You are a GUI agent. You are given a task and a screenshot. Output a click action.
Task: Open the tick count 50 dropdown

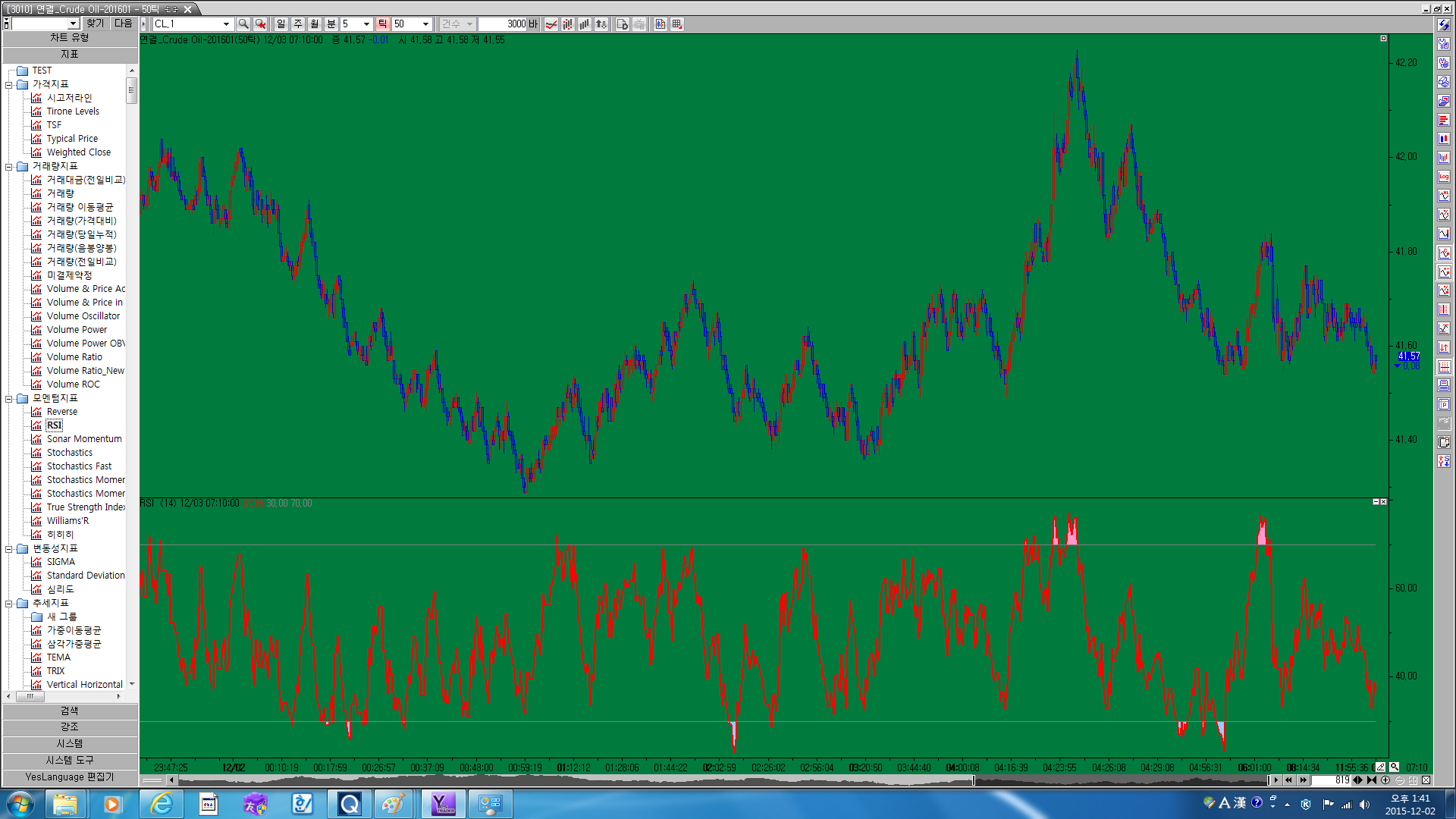pyautogui.click(x=425, y=24)
